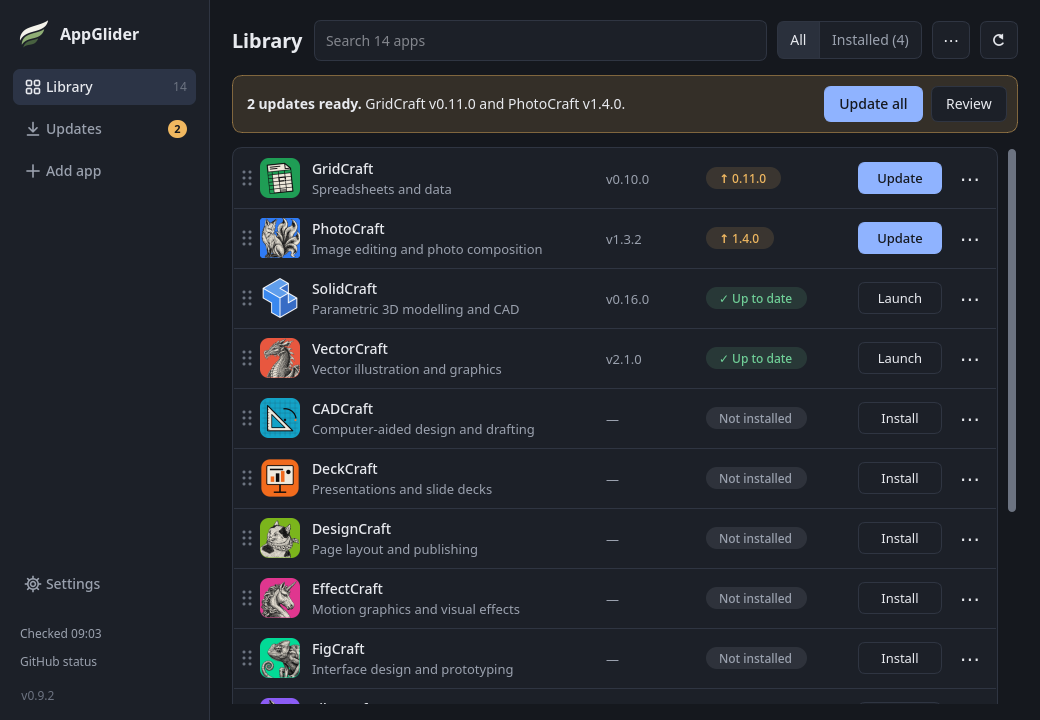Open the GitHub status link
Image resolution: width=1040 pixels, height=720 pixels.
pyautogui.click(x=58, y=661)
